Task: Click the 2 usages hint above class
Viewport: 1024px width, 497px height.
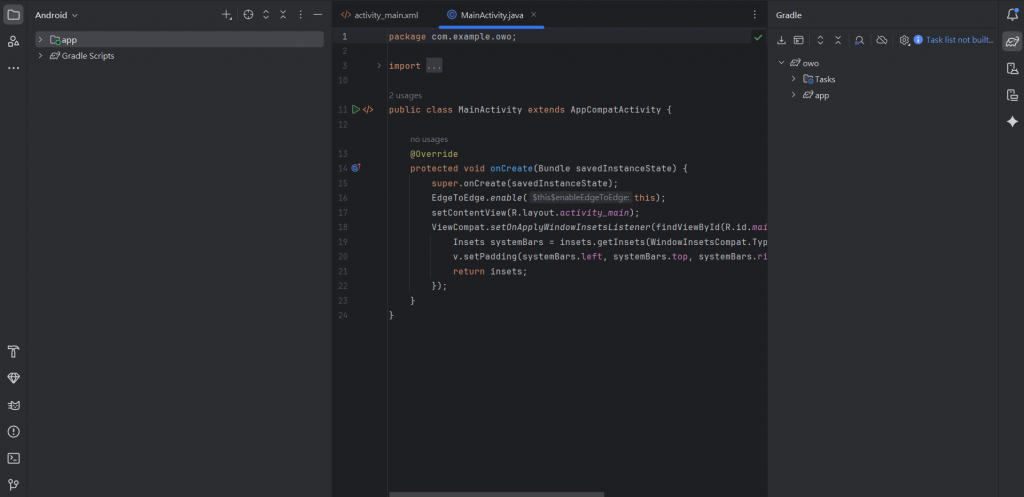Action: point(405,95)
